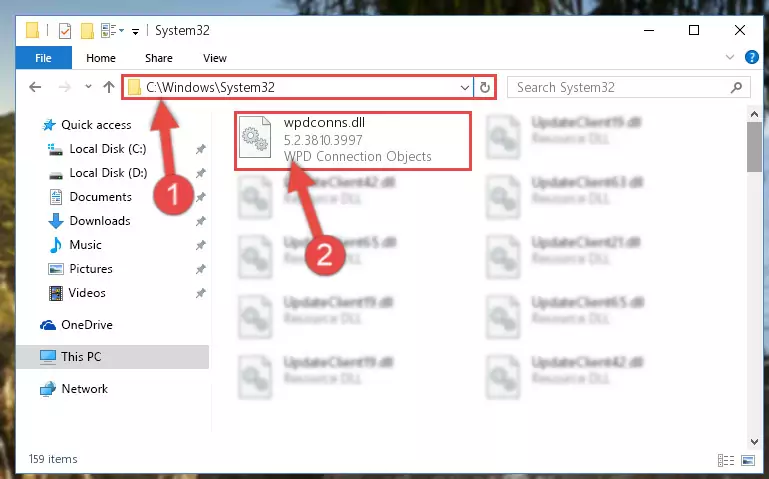Open recent locations dropdown arrow

click(88, 87)
